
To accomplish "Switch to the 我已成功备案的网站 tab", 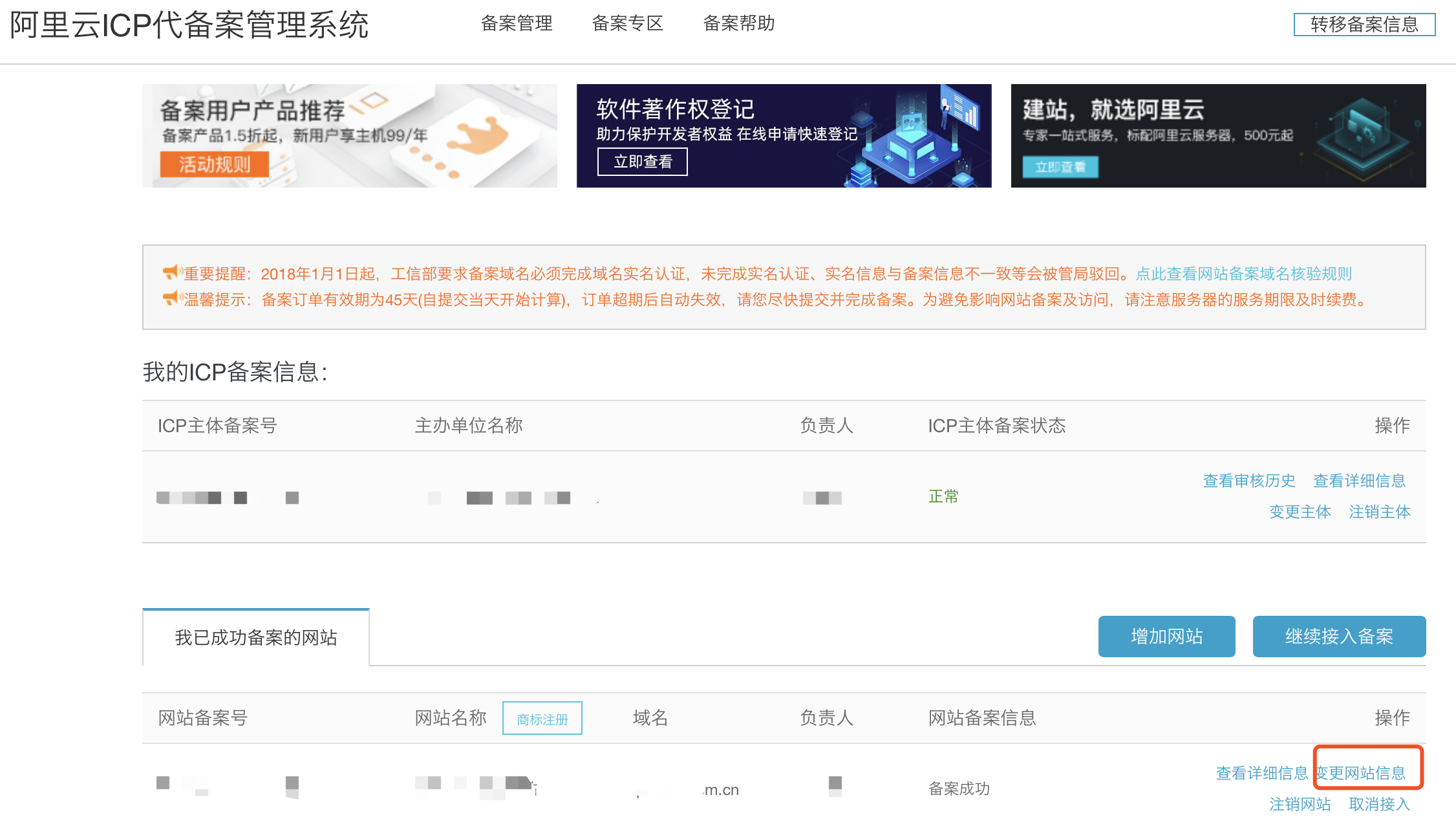I will (256, 637).
